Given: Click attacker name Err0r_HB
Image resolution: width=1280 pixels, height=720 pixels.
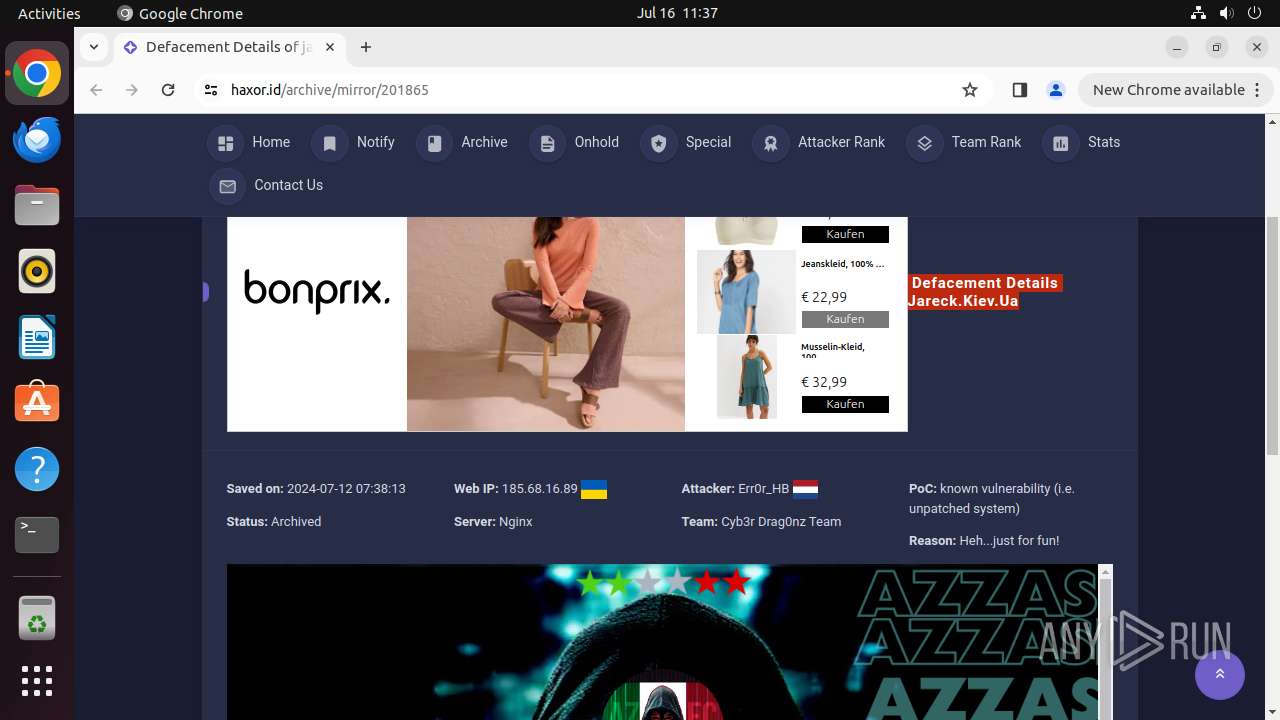Looking at the screenshot, I should click(x=763, y=489).
